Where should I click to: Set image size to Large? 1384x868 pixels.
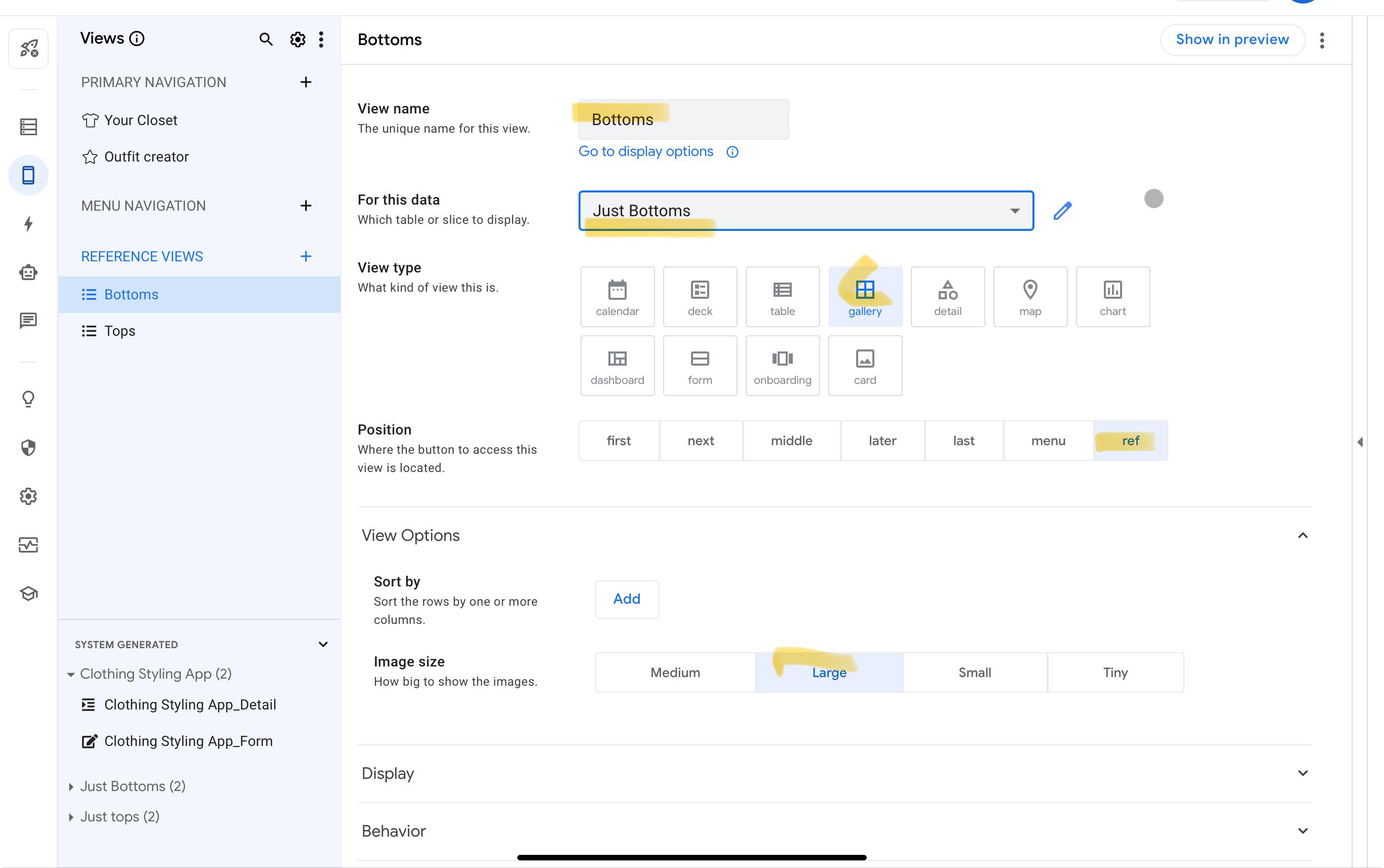(x=829, y=672)
